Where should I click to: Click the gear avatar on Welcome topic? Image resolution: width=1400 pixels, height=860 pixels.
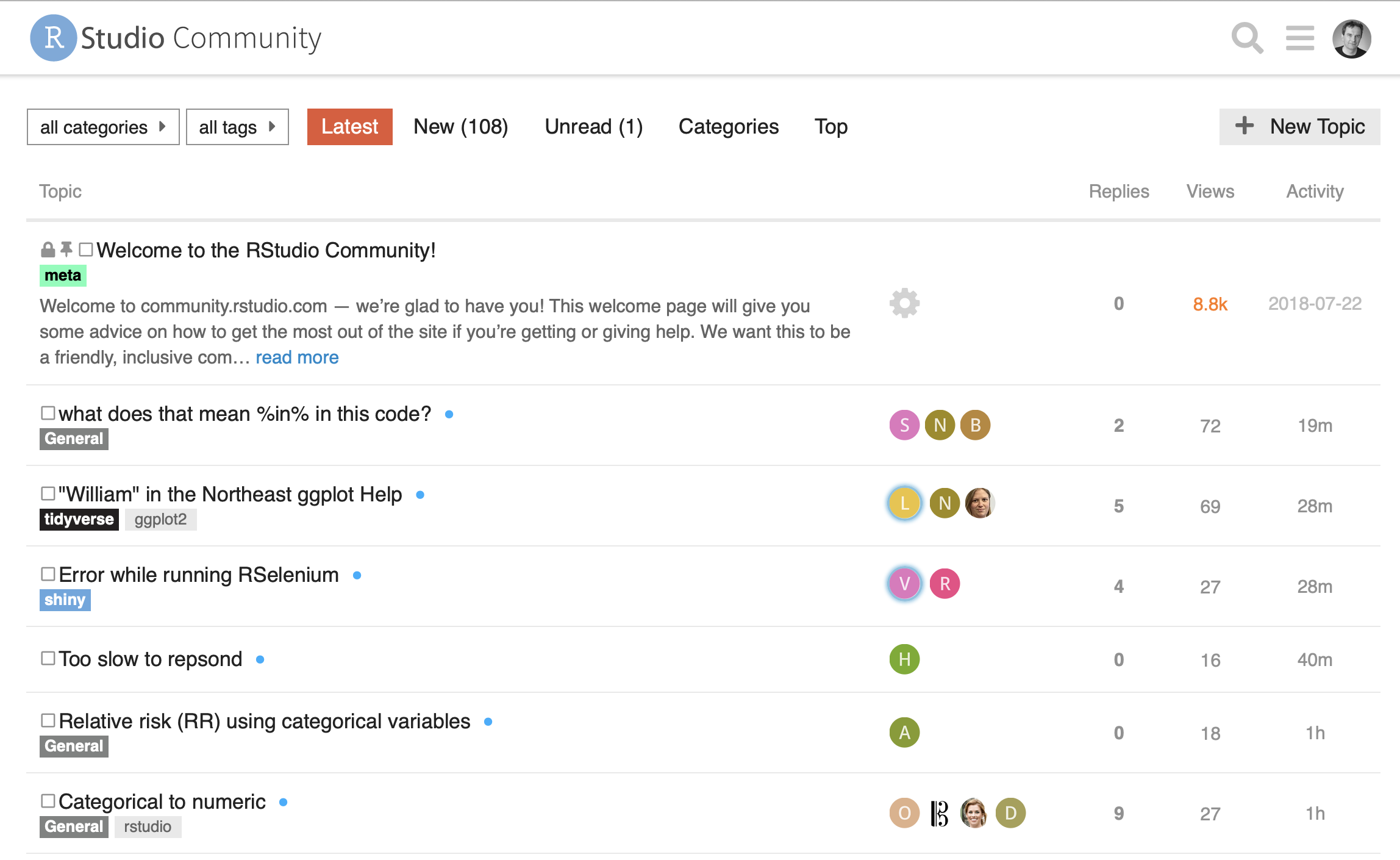[904, 303]
